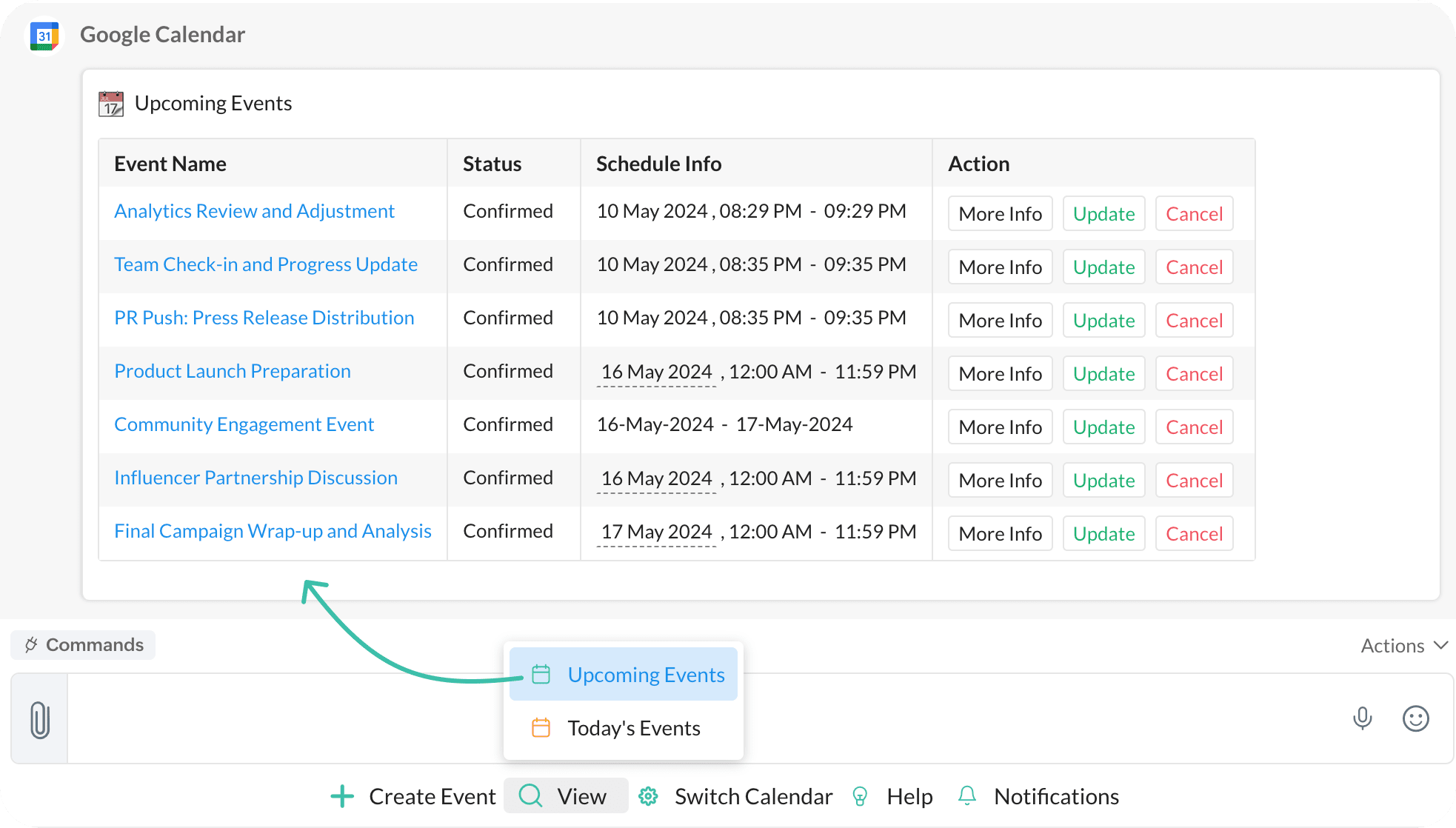The width and height of the screenshot is (1456, 828).
Task: Open Community Engagement Event link
Action: click(244, 424)
